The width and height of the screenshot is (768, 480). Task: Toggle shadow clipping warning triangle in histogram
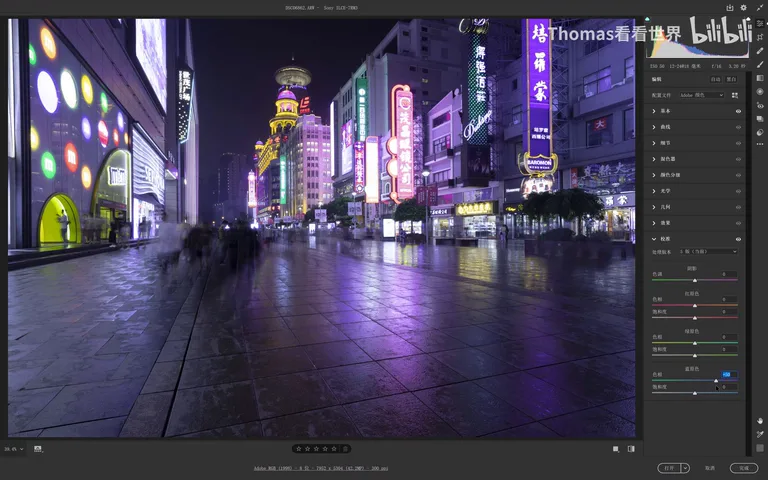[x=648, y=19]
